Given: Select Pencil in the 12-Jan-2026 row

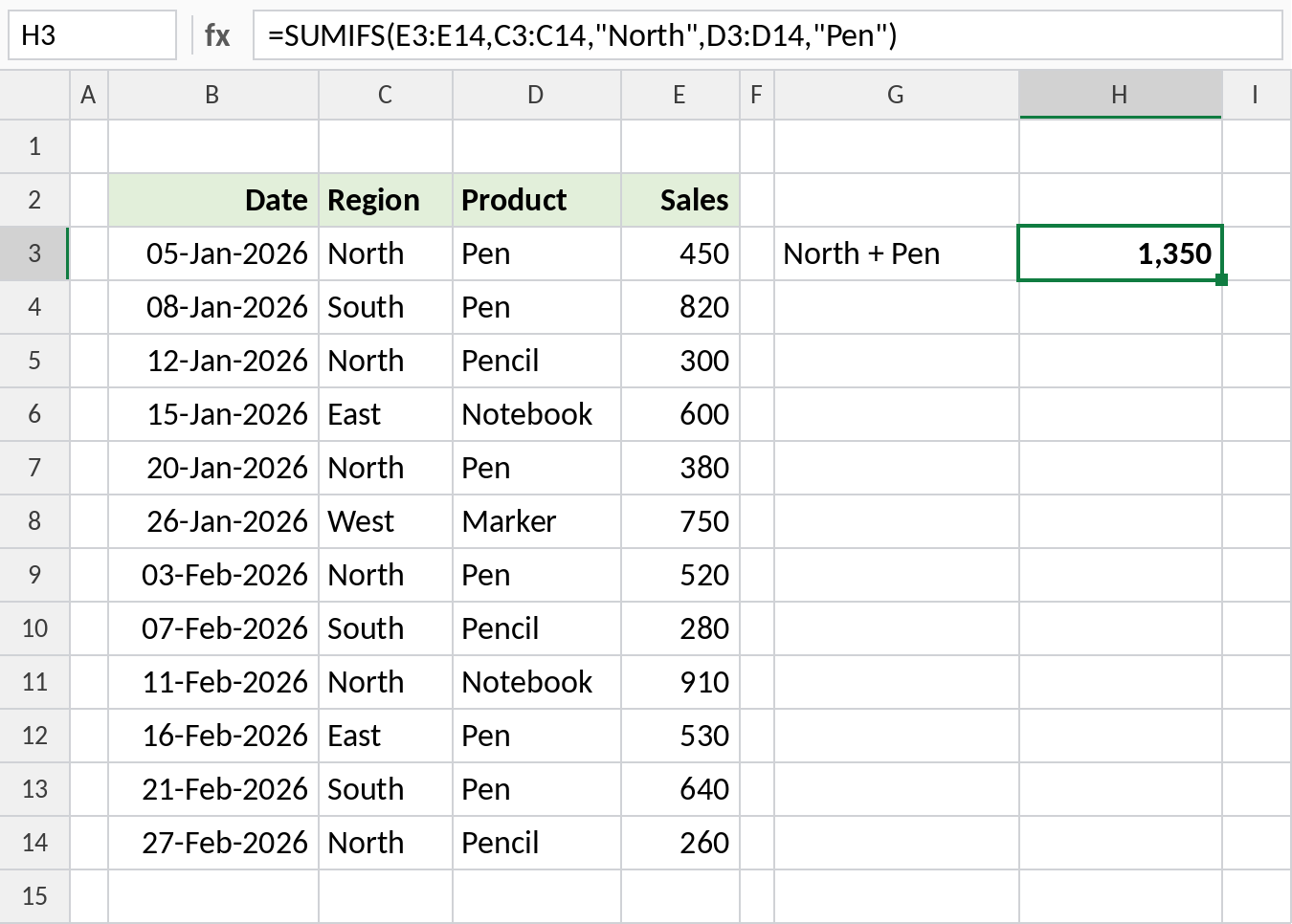Looking at the screenshot, I should tap(537, 361).
